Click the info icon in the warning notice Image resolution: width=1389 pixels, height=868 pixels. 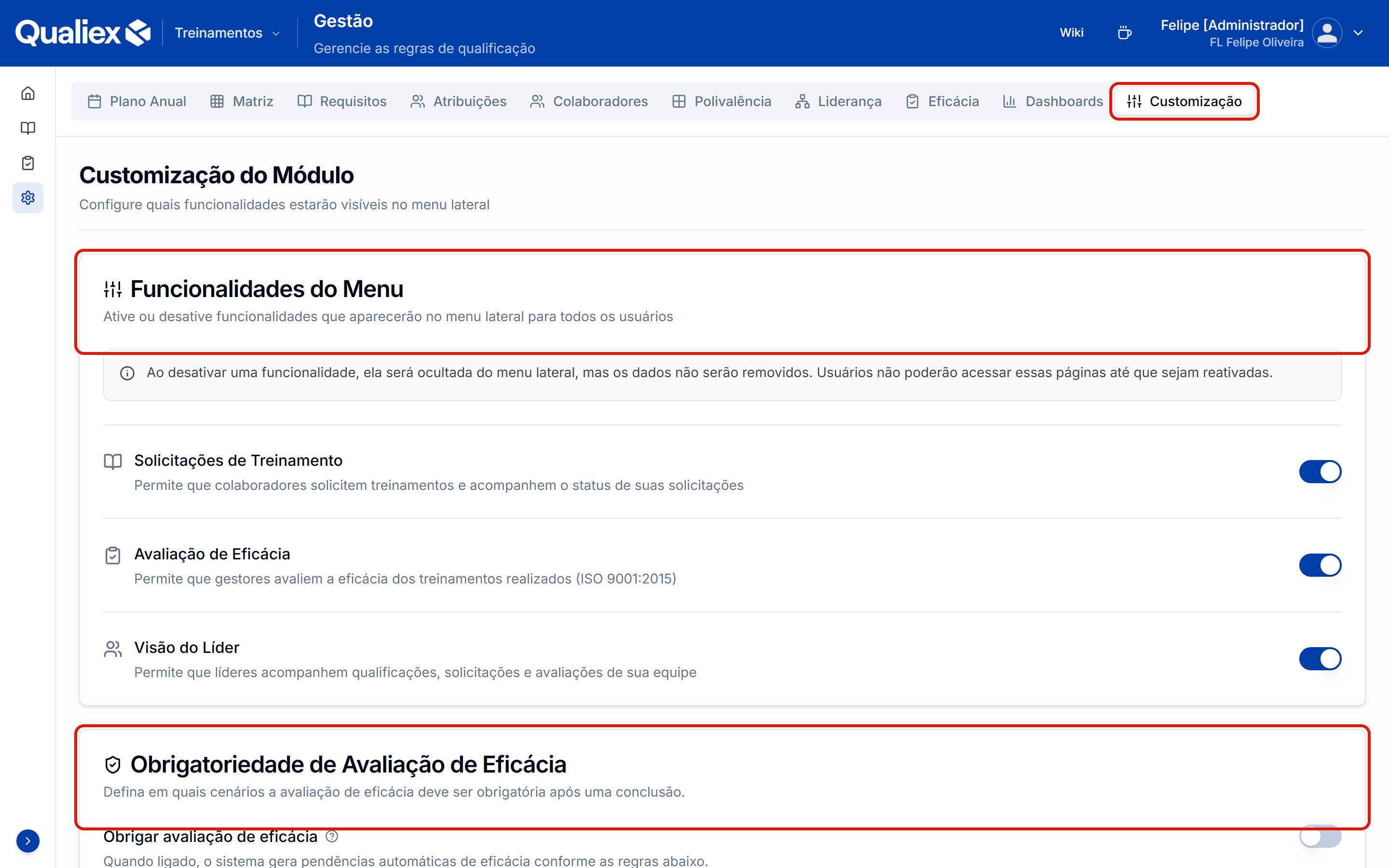[x=127, y=373]
